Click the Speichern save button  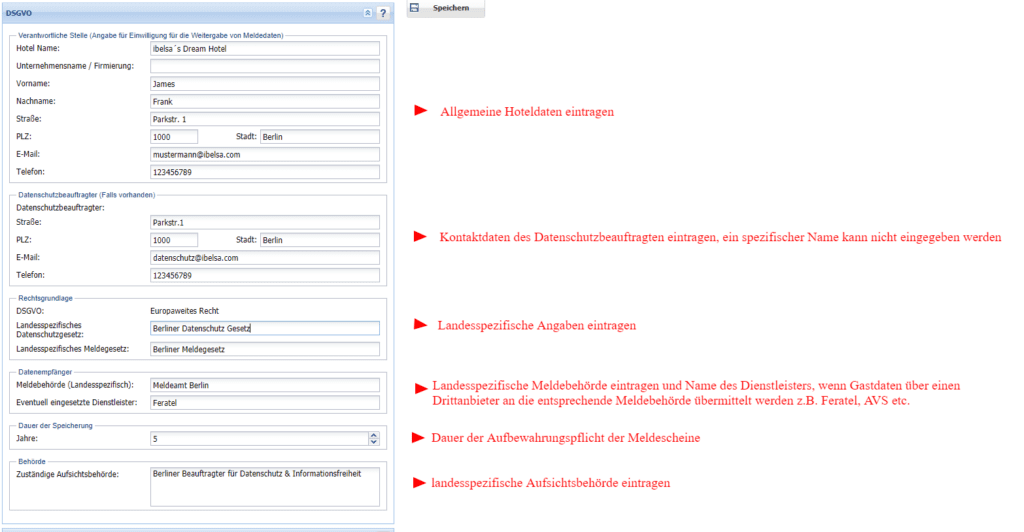[x=445, y=8]
